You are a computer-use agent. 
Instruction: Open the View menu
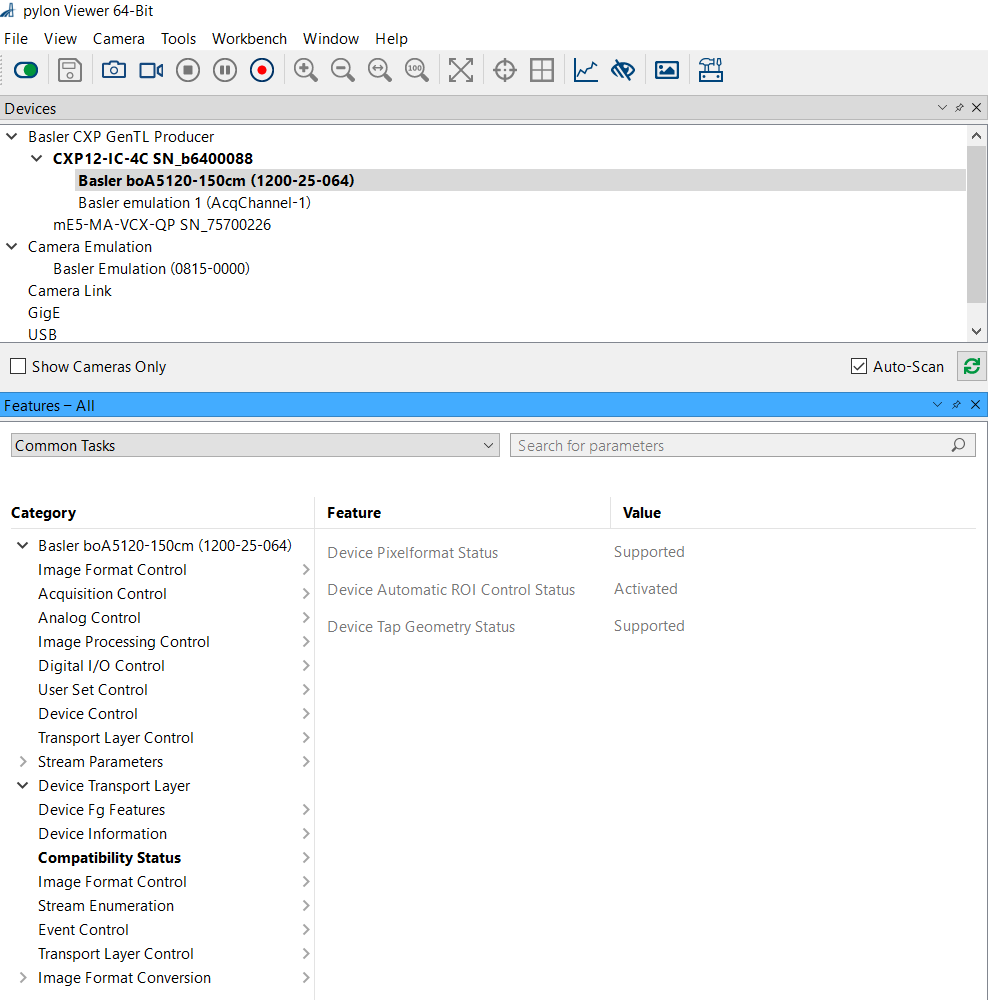[61, 39]
